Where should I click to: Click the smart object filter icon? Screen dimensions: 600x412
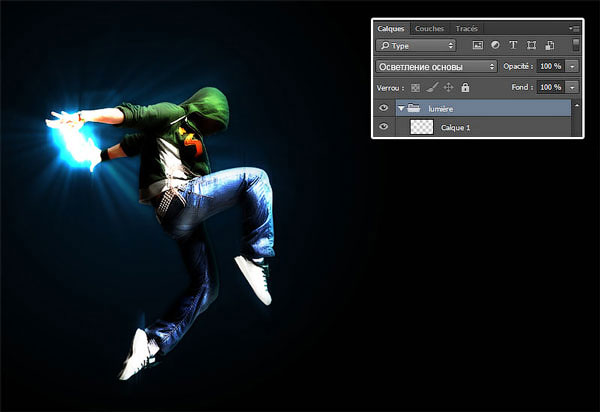(549, 45)
